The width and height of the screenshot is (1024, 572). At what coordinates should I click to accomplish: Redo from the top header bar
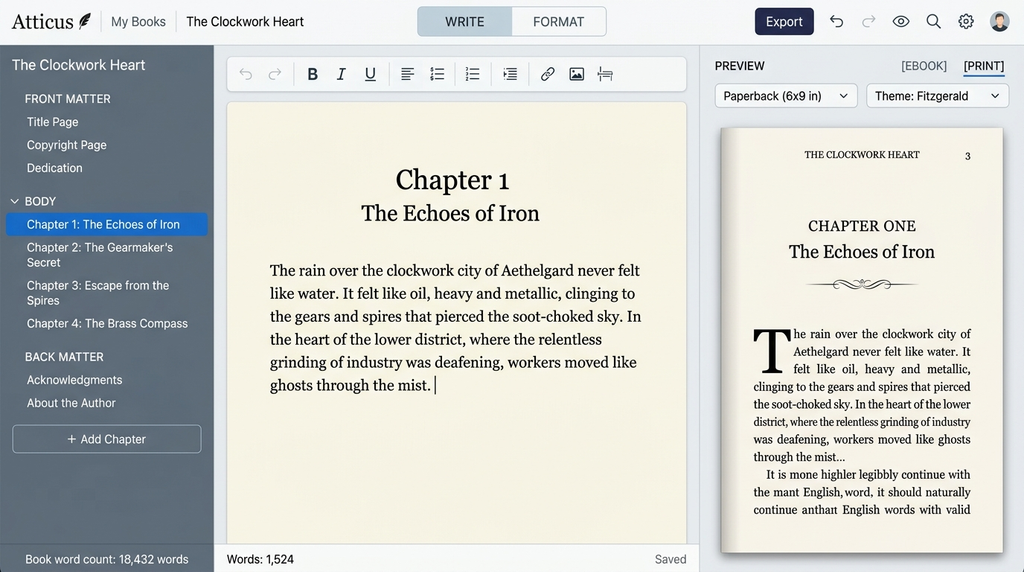[869, 22]
